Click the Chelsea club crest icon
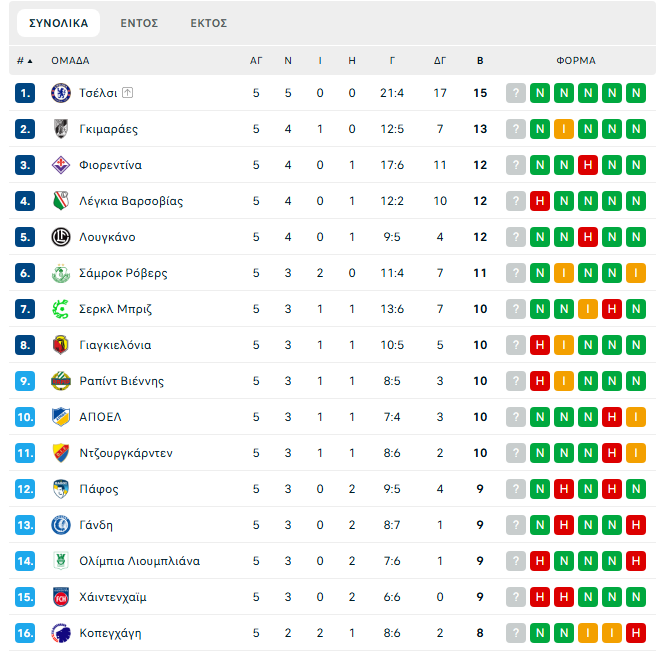This screenshot has width=667, height=652. click(x=60, y=93)
